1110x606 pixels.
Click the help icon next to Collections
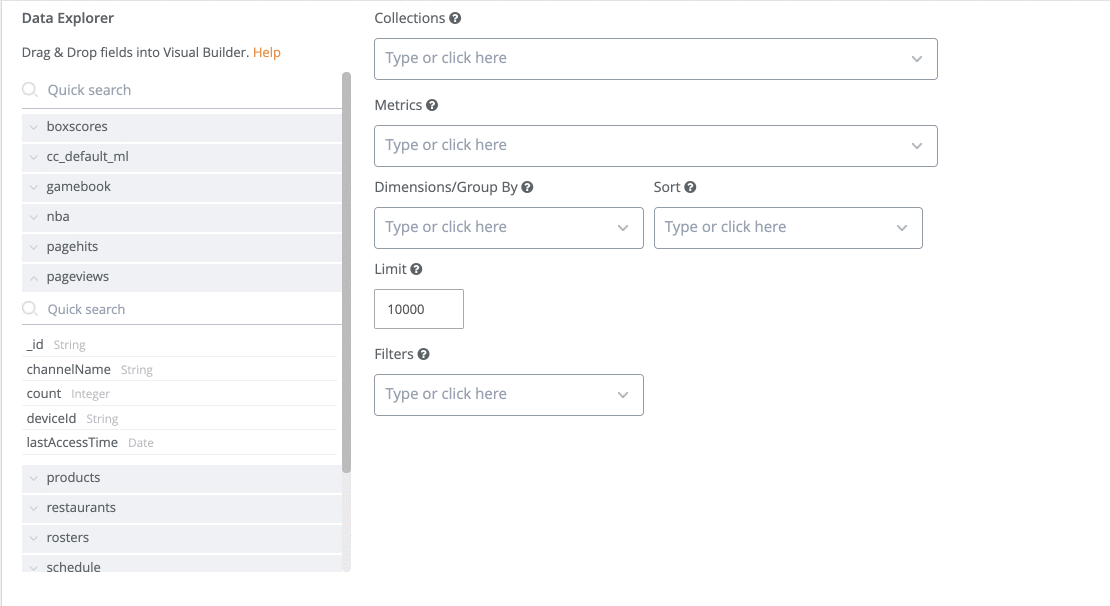pos(455,19)
